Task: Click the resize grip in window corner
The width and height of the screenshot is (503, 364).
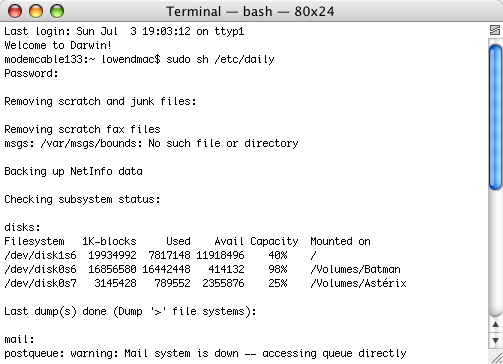Action: (x=496, y=357)
